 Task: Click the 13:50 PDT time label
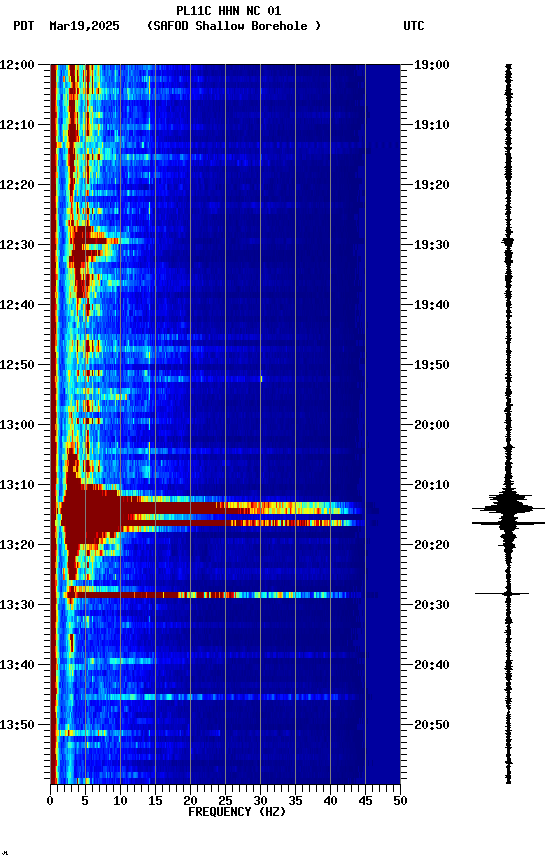(17, 726)
